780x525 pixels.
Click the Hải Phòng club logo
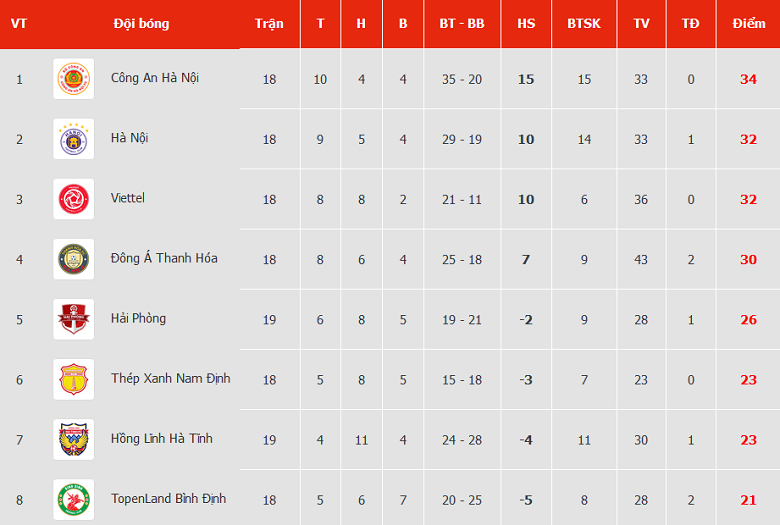(73, 319)
